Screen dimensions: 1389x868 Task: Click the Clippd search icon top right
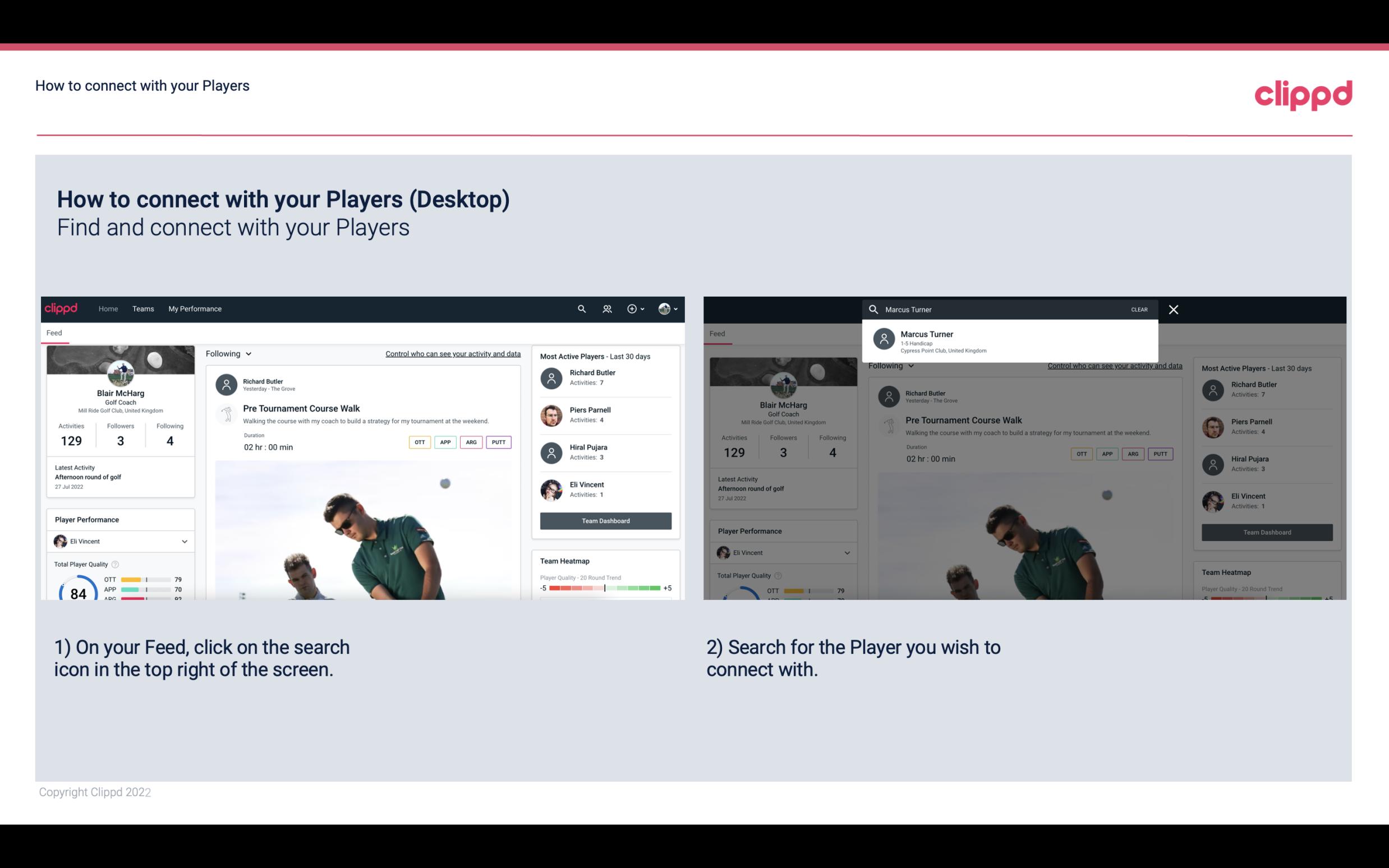pyautogui.click(x=580, y=309)
